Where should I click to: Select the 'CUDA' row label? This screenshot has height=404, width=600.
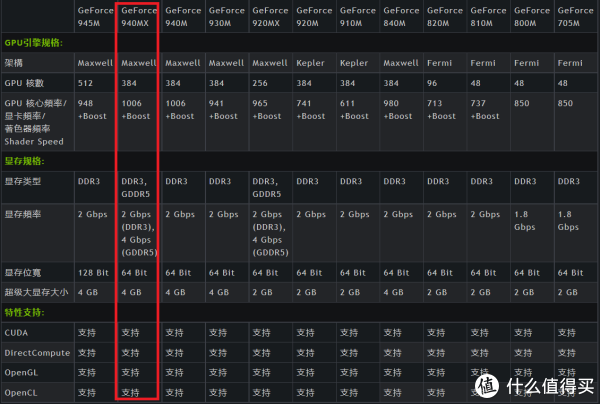point(16,333)
